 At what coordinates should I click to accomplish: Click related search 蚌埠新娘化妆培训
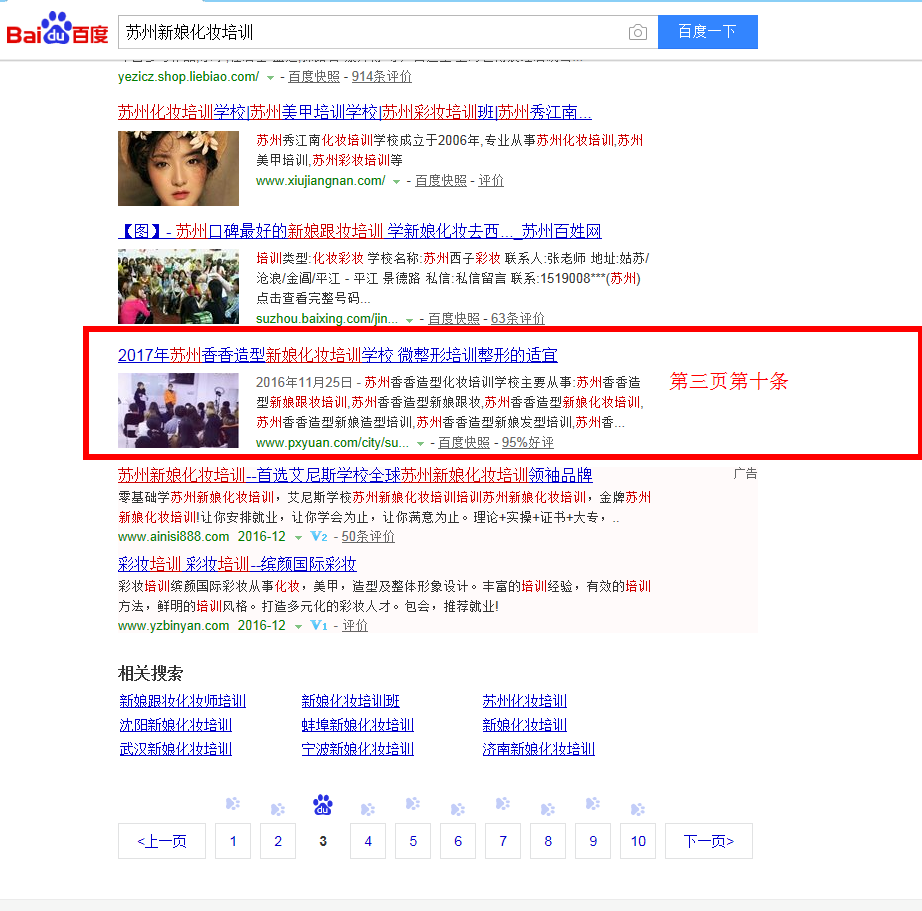(x=358, y=725)
